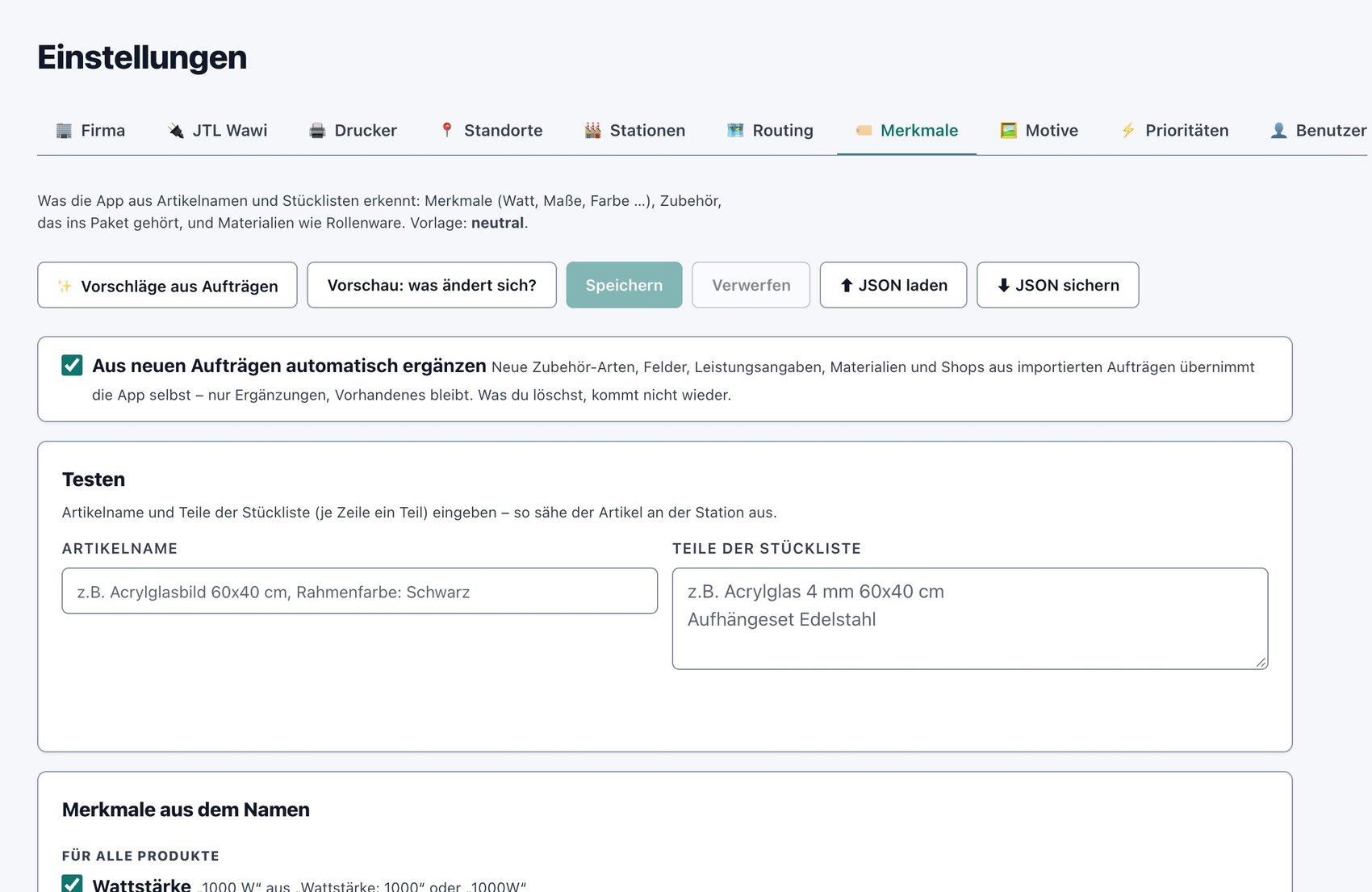
Task: Click the upload arrow in JSON laden
Action: pyautogui.click(x=847, y=285)
